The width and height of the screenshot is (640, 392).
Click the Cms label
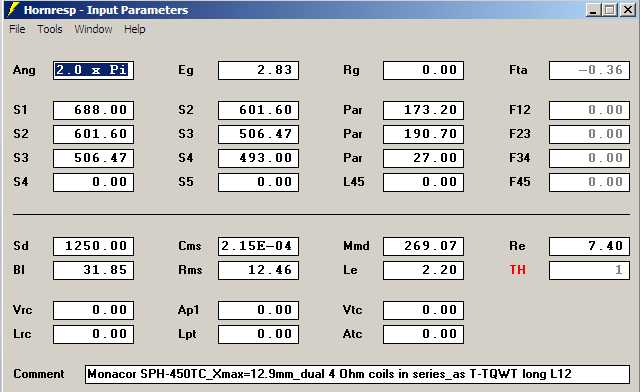point(190,246)
